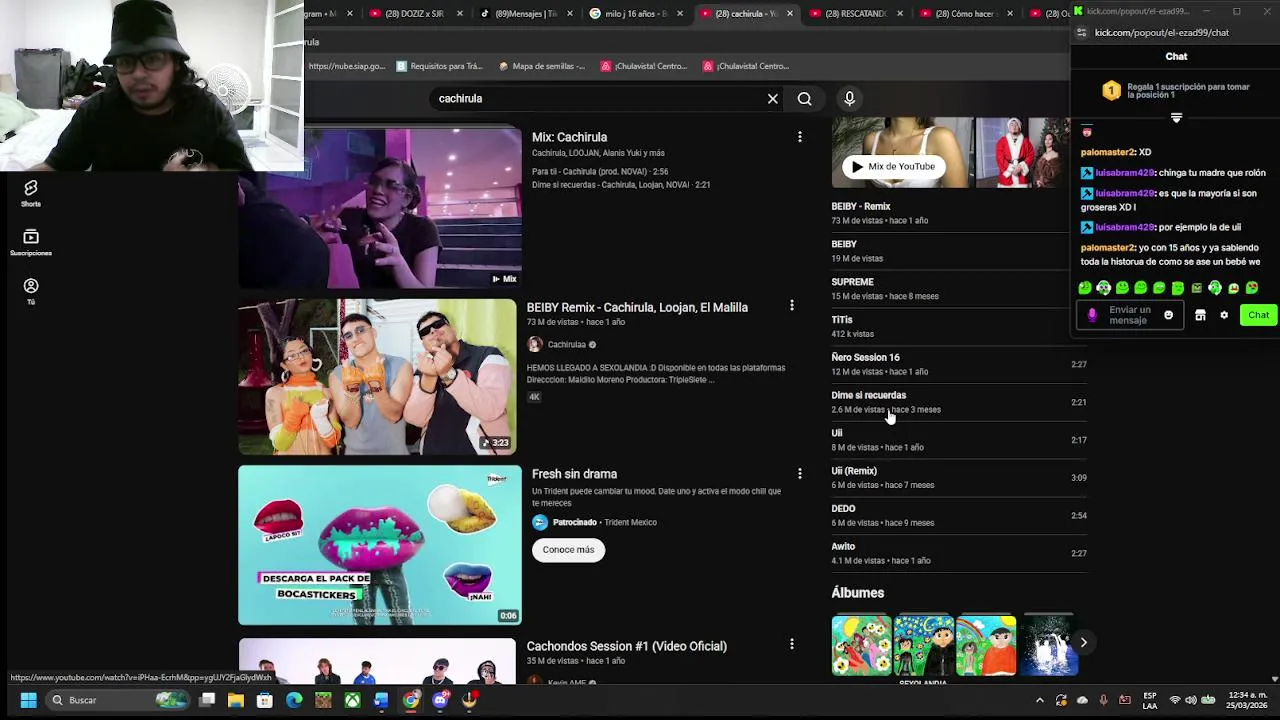Open Discord from the taskbar

coord(440,700)
